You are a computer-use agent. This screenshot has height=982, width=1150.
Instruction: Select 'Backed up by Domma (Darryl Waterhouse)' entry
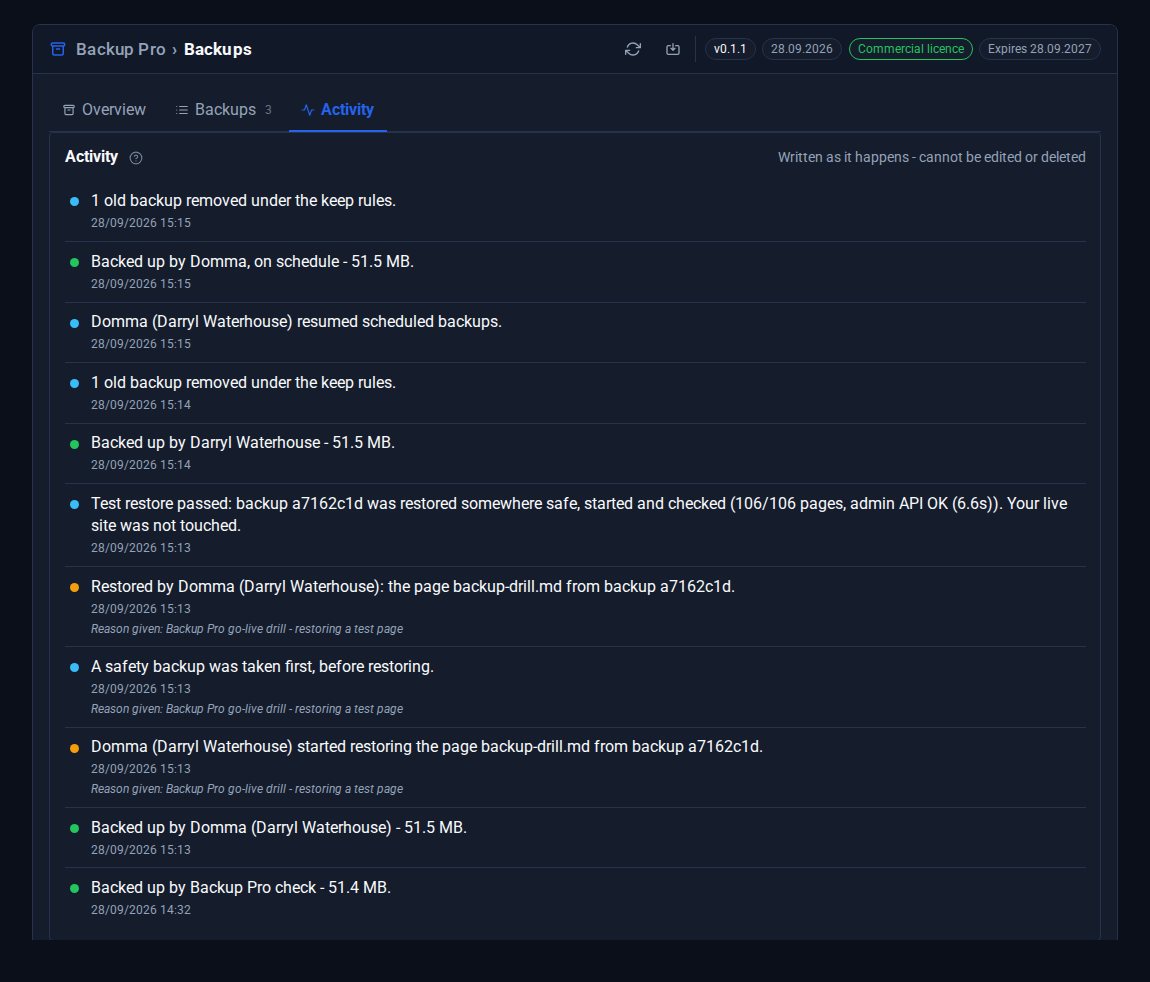[575, 838]
